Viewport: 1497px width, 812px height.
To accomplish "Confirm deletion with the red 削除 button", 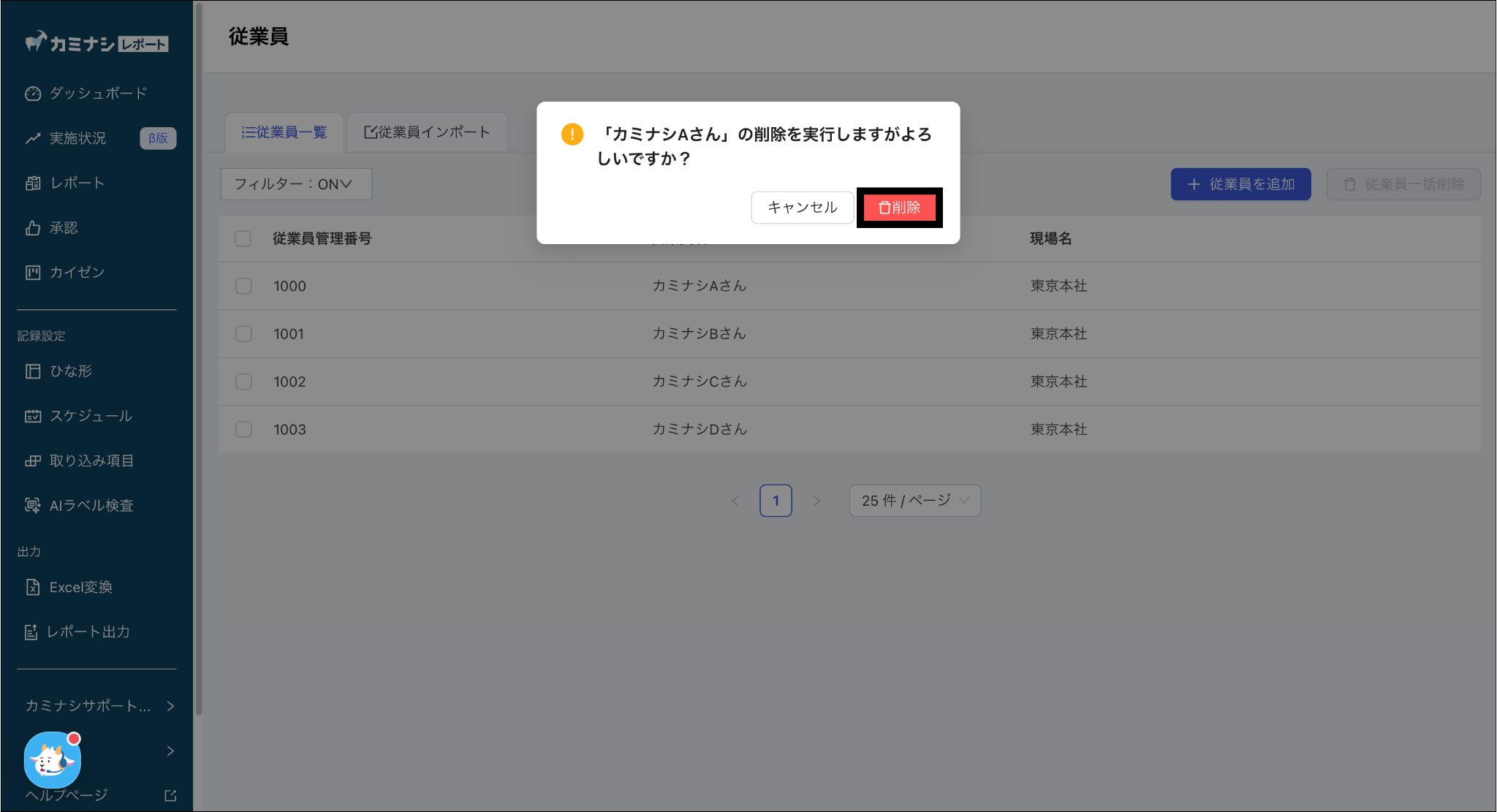I will click(x=899, y=208).
